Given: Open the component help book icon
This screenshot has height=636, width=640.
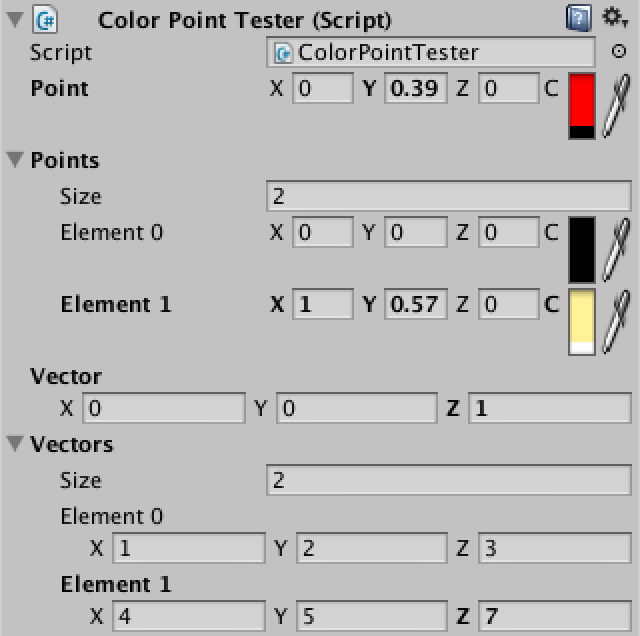Looking at the screenshot, I should 578,18.
